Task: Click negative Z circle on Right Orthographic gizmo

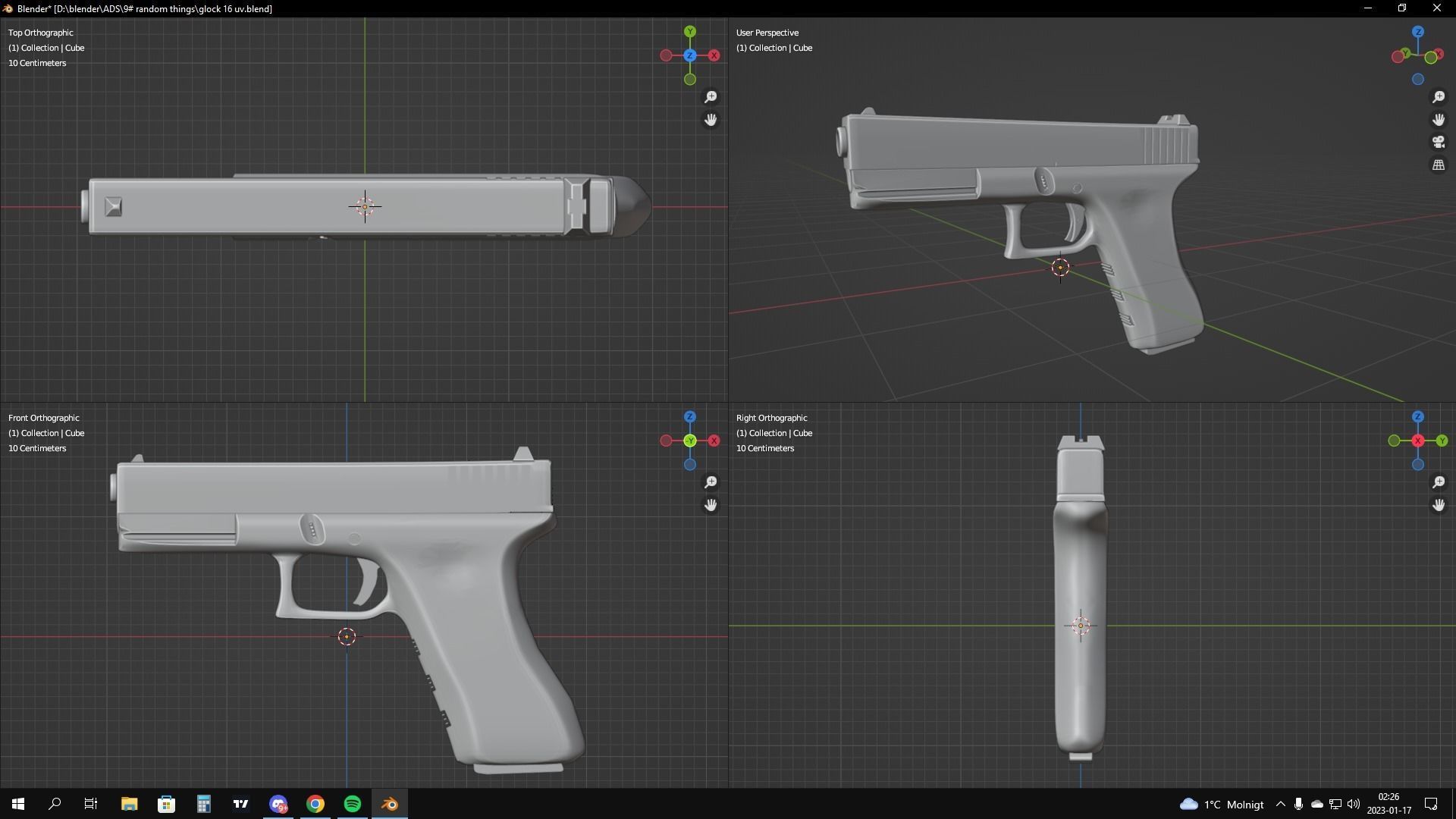Action: click(x=1418, y=465)
